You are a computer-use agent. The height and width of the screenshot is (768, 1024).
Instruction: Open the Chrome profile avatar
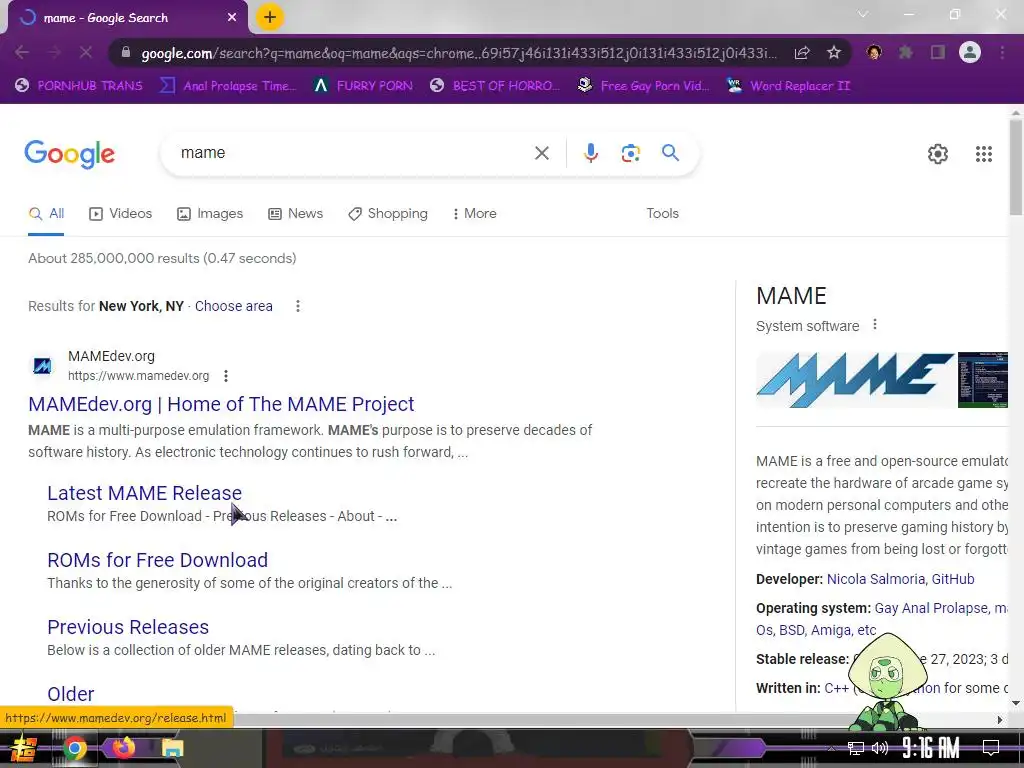click(970, 52)
